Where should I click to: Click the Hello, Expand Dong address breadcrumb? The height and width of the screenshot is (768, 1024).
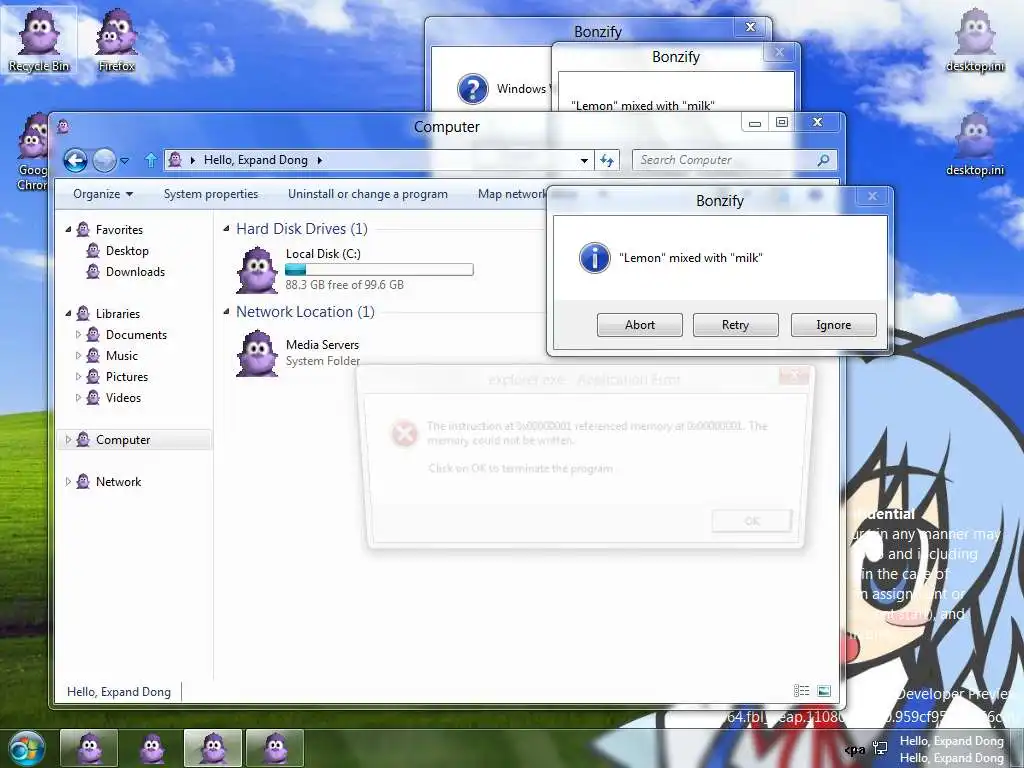tap(255, 160)
